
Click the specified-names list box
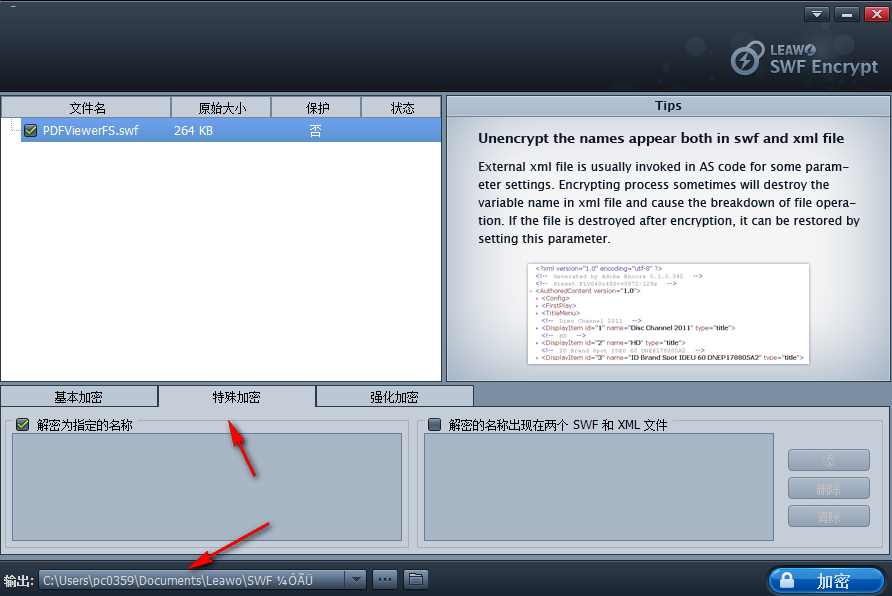coord(207,487)
